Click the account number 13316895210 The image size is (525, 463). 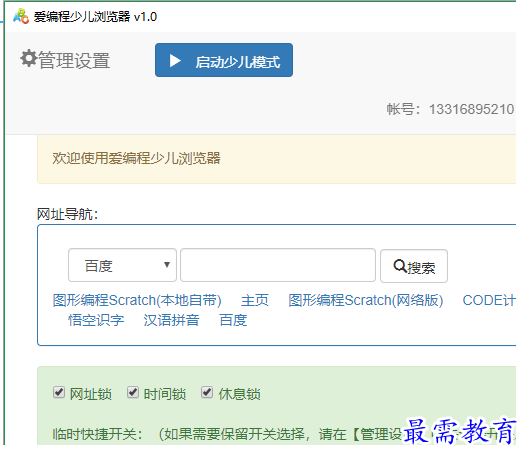coord(471,109)
